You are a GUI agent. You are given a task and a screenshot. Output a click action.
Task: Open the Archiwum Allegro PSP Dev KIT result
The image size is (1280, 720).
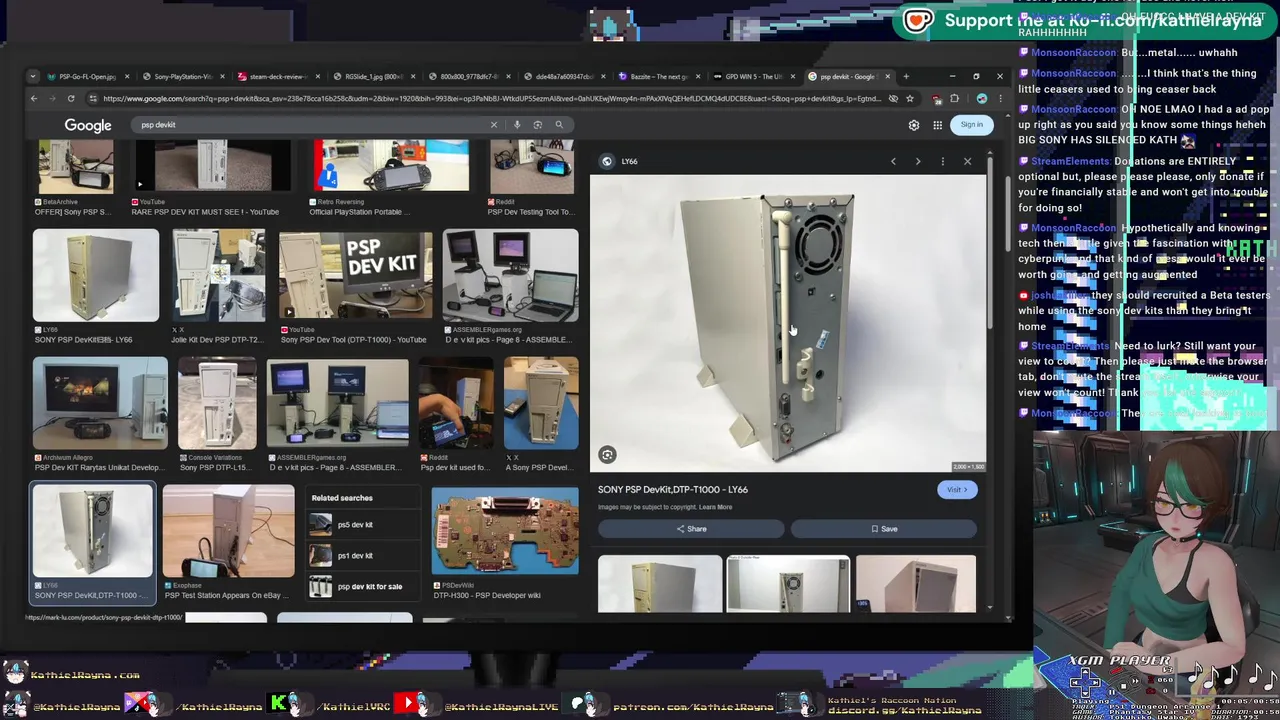tap(100, 404)
